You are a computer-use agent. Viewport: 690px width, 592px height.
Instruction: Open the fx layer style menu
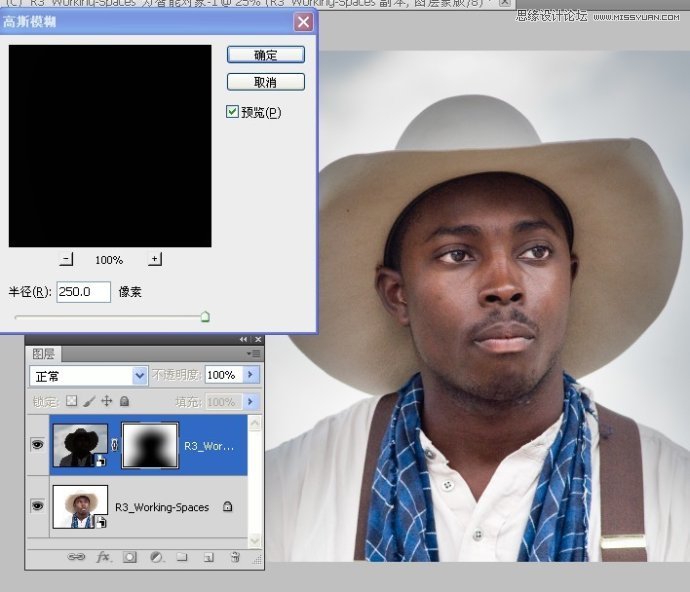[103, 557]
